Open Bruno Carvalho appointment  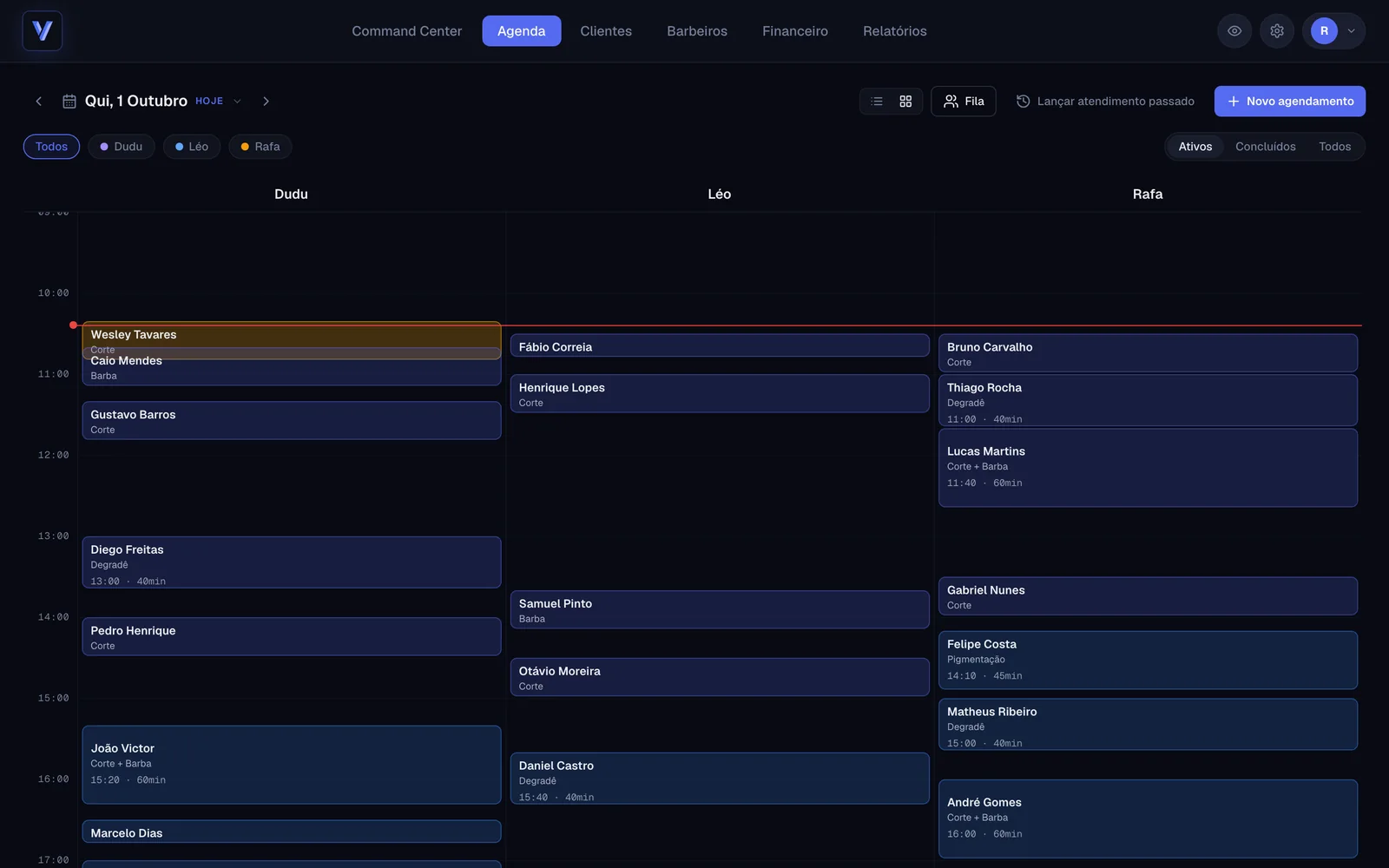pyautogui.click(x=1148, y=353)
